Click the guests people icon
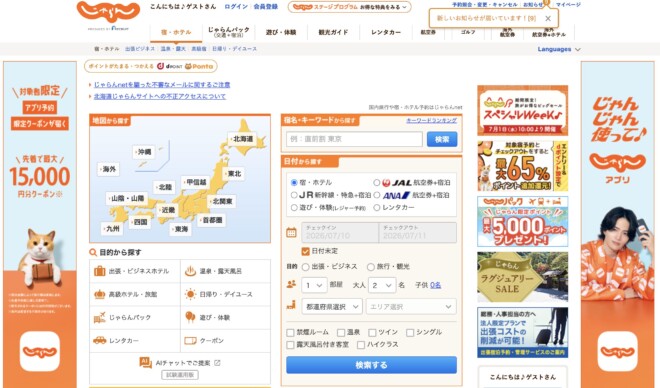Image resolution: width=660 pixels, height=388 pixels. point(291,284)
